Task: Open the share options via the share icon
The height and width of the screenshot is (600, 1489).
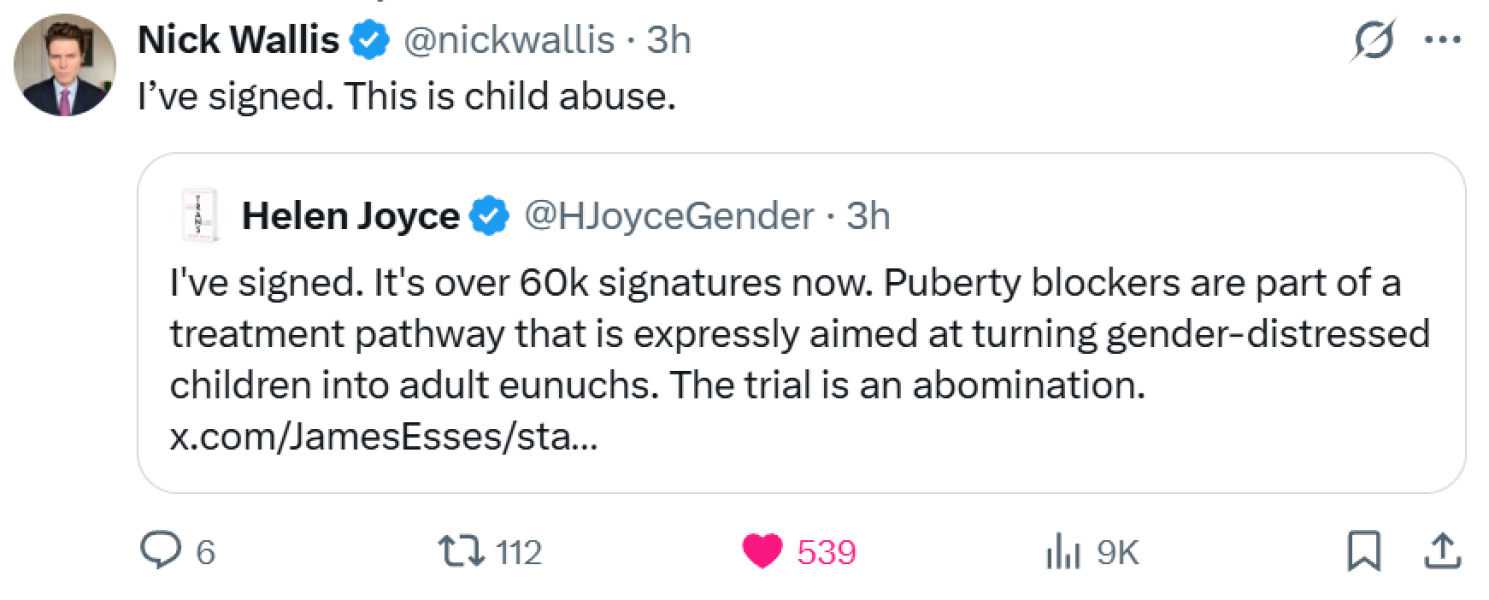Action: click(1441, 550)
